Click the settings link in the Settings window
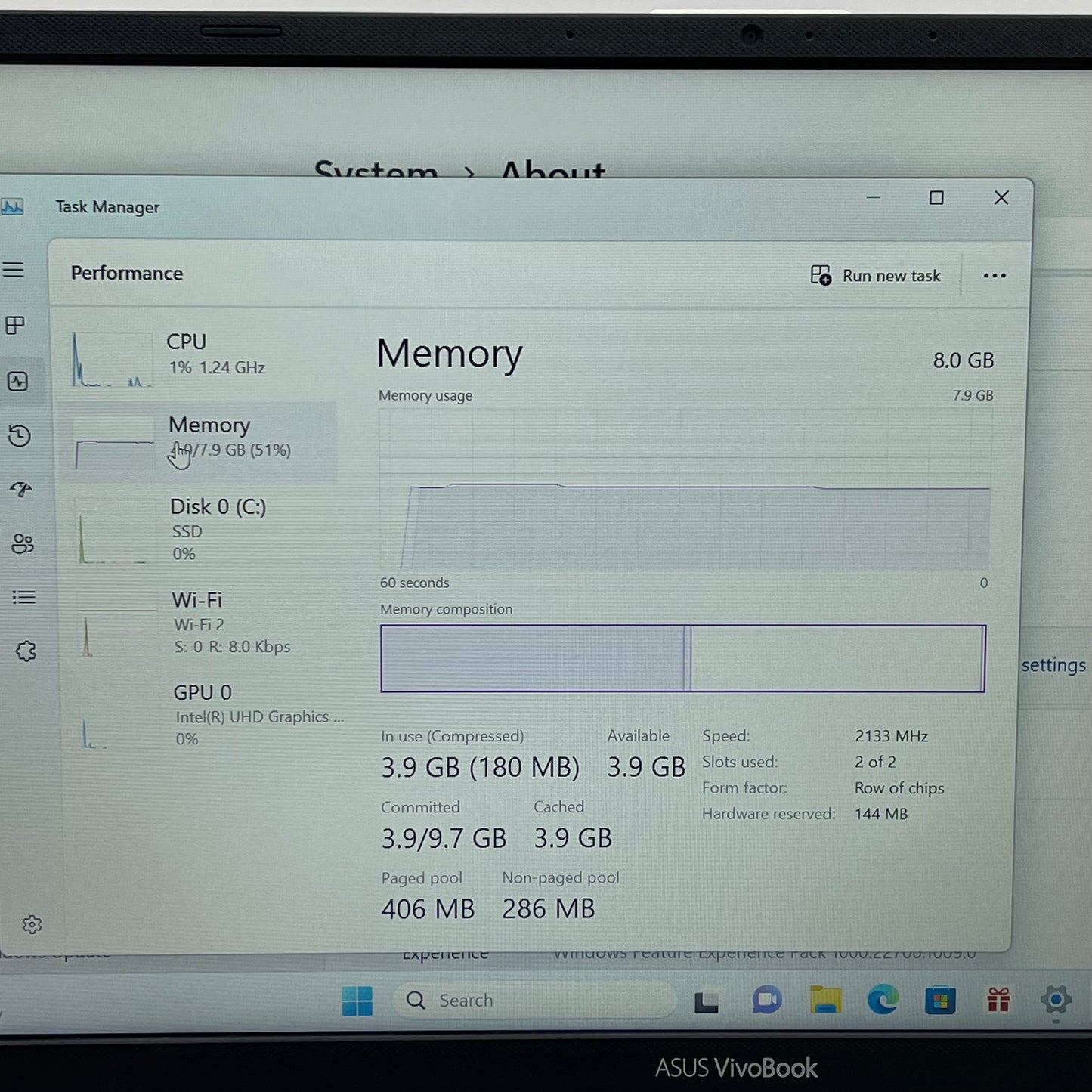Viewport: 1092px width, 1092px height. click(x=1053, y=665)
